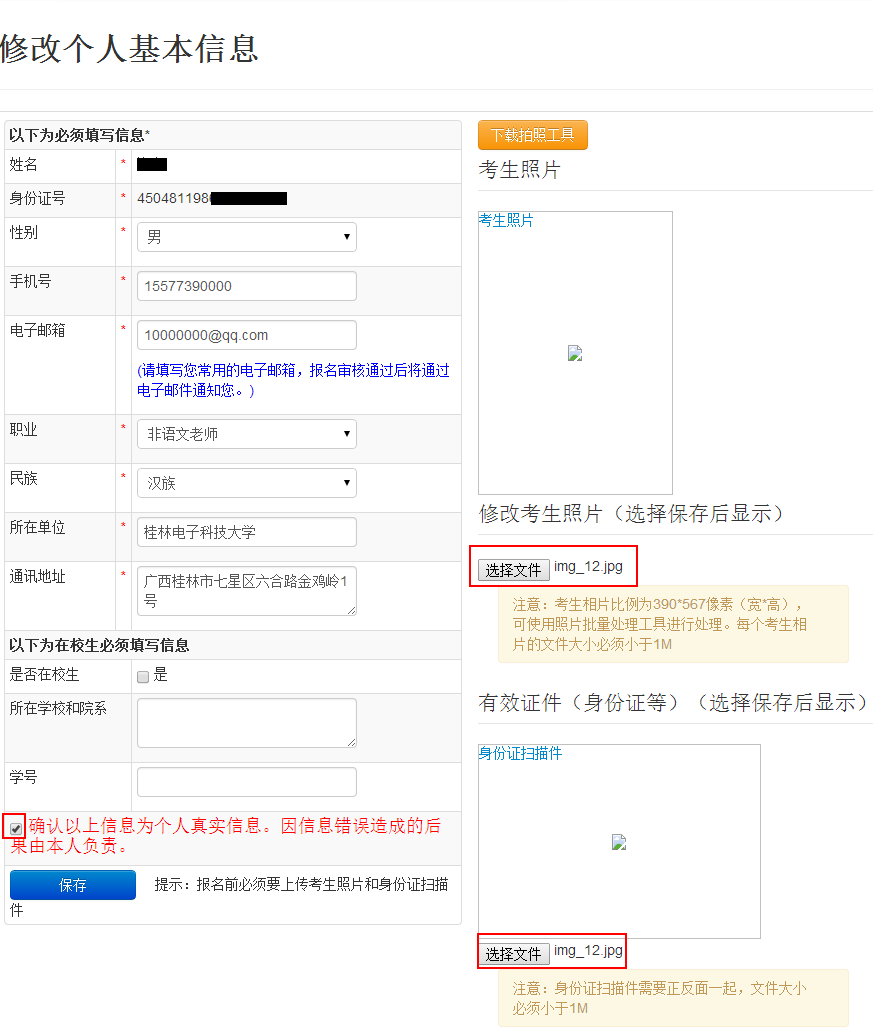Click inside the 通讯地址 textarea
Screen dimensions: 873x1029
(246, 590)
